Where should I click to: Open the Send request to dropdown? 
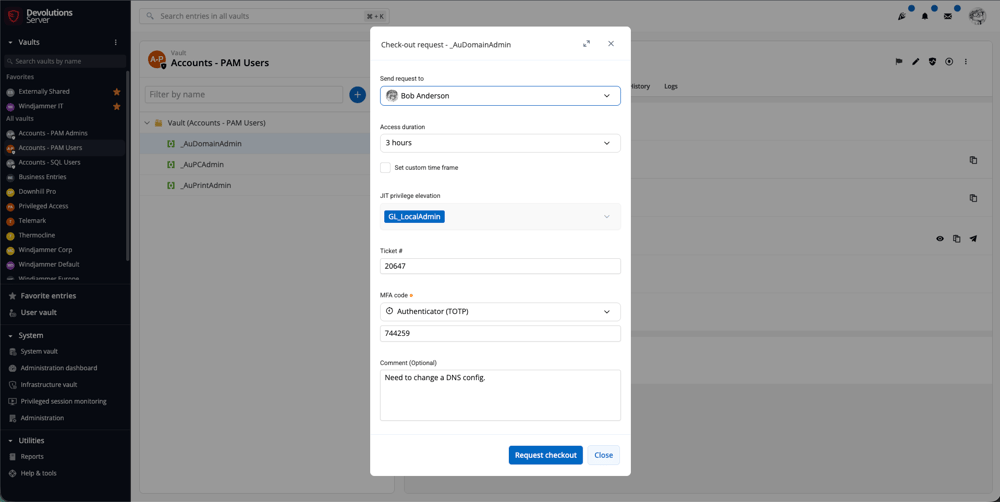click(500, 96)
